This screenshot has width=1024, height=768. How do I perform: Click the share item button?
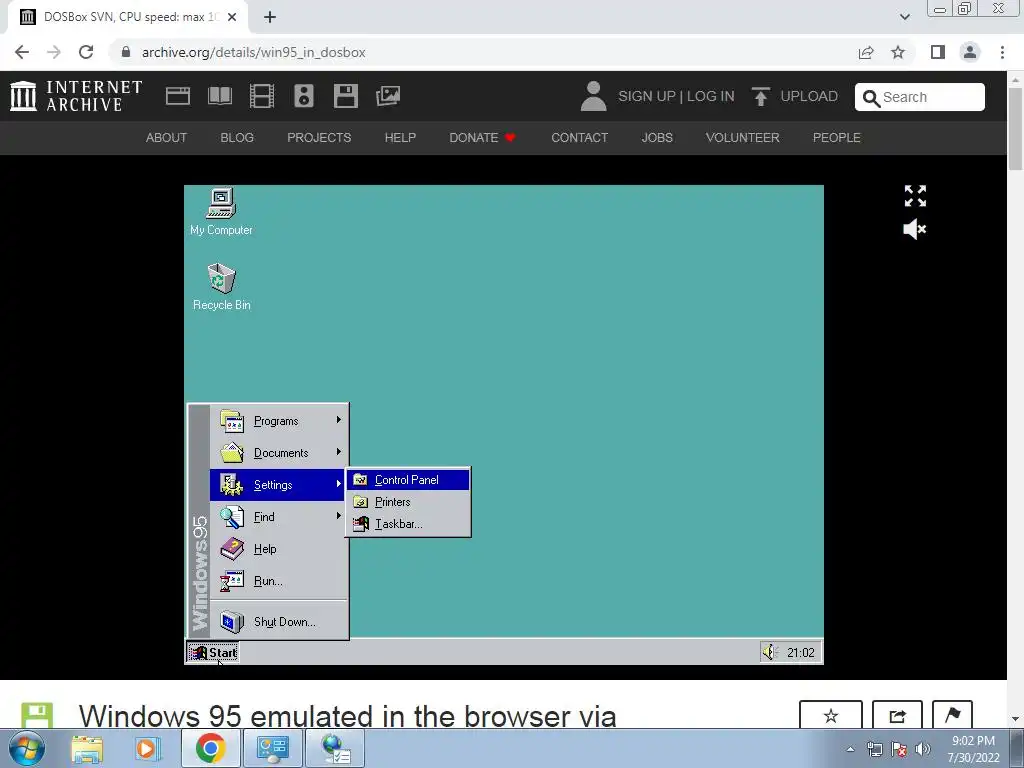[897, 716]
